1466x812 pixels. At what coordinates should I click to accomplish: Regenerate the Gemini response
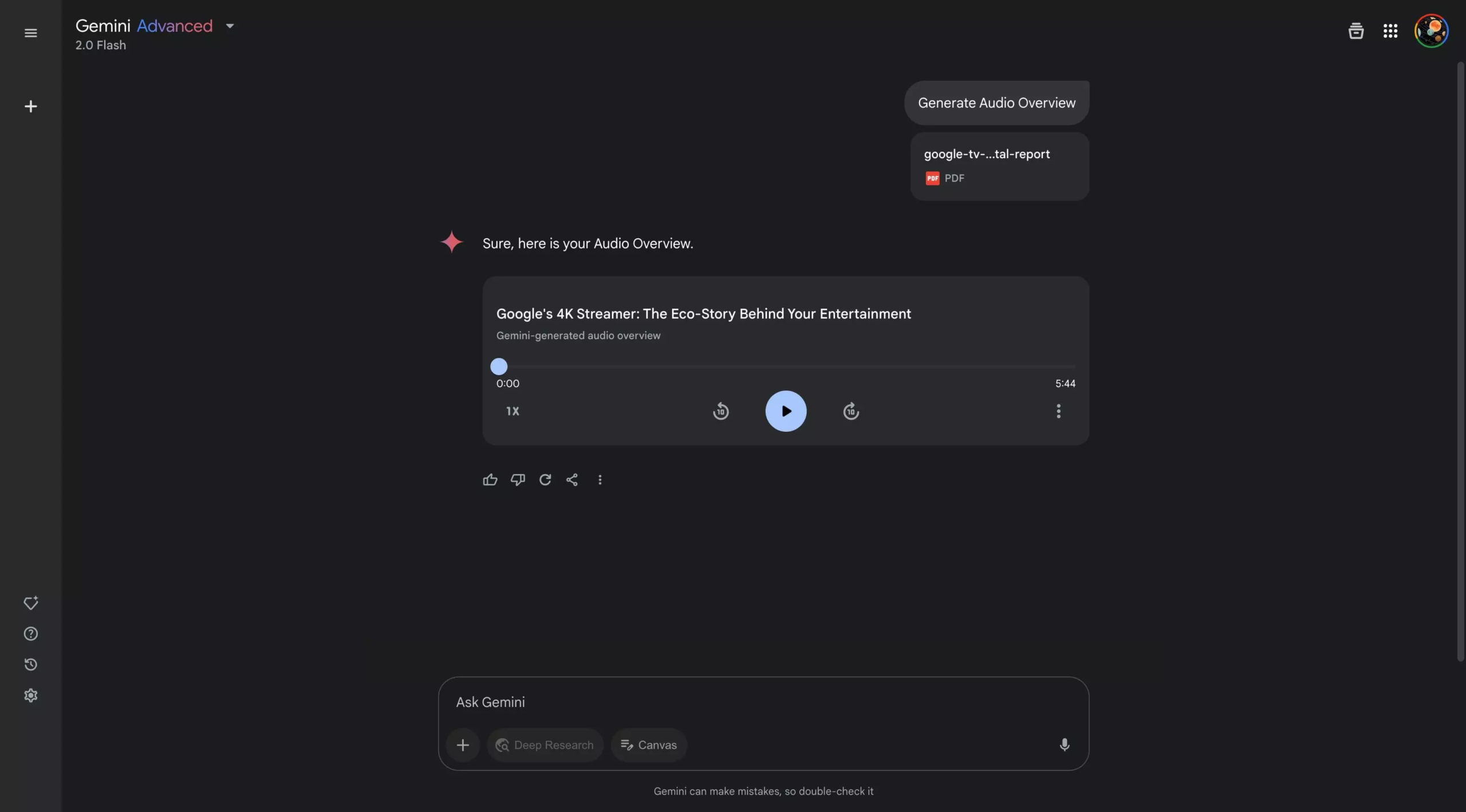point(545,479)
